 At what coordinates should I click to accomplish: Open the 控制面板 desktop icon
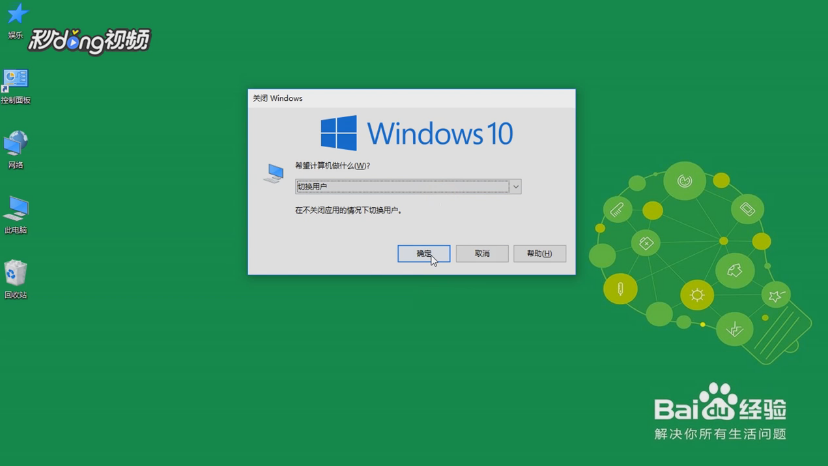(x=16, y=86)
